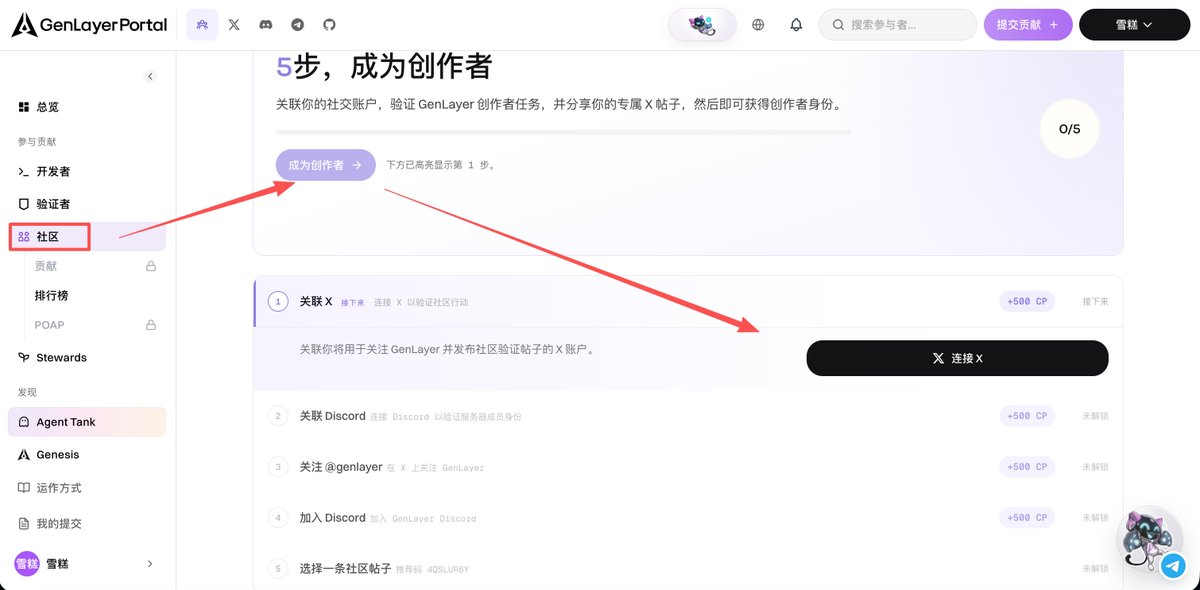
Task: Click the +500 CP badge on 加入 Discord
Action: [1027, 518]
